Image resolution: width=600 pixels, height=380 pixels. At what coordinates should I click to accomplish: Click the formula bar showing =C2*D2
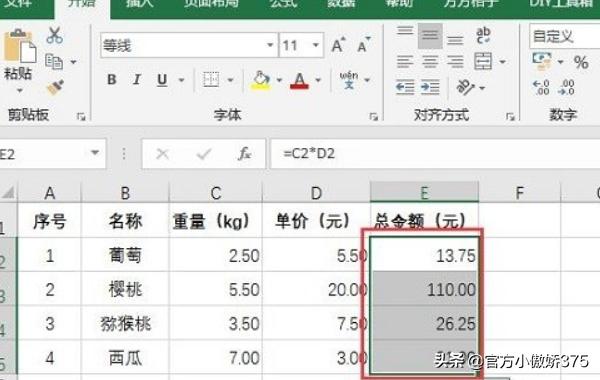(435, 154)
